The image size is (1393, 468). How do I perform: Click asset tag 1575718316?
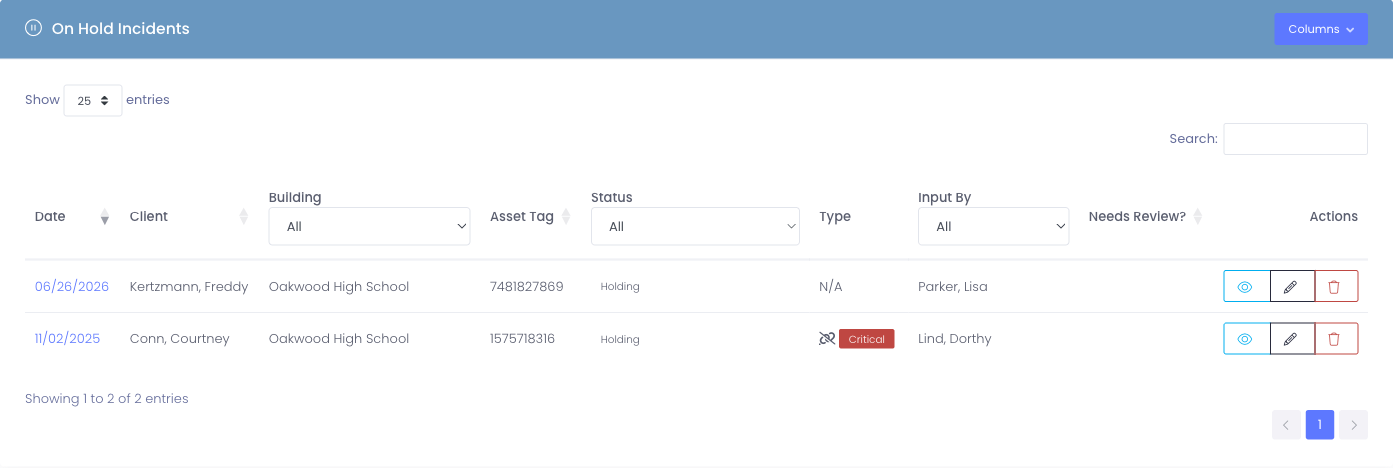523,339
